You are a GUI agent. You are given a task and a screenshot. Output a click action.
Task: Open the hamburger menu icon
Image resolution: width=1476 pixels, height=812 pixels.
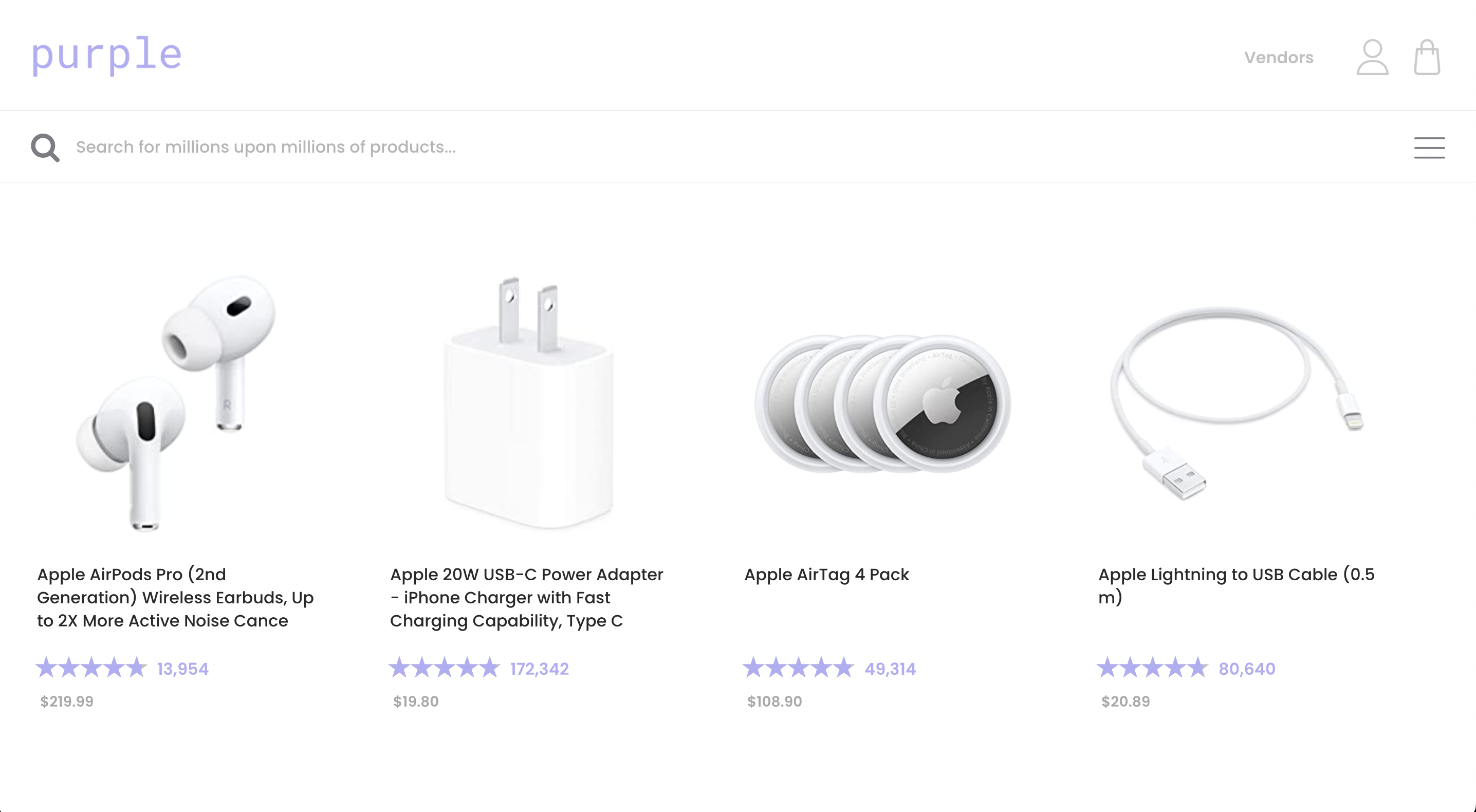coord(1429,147)
